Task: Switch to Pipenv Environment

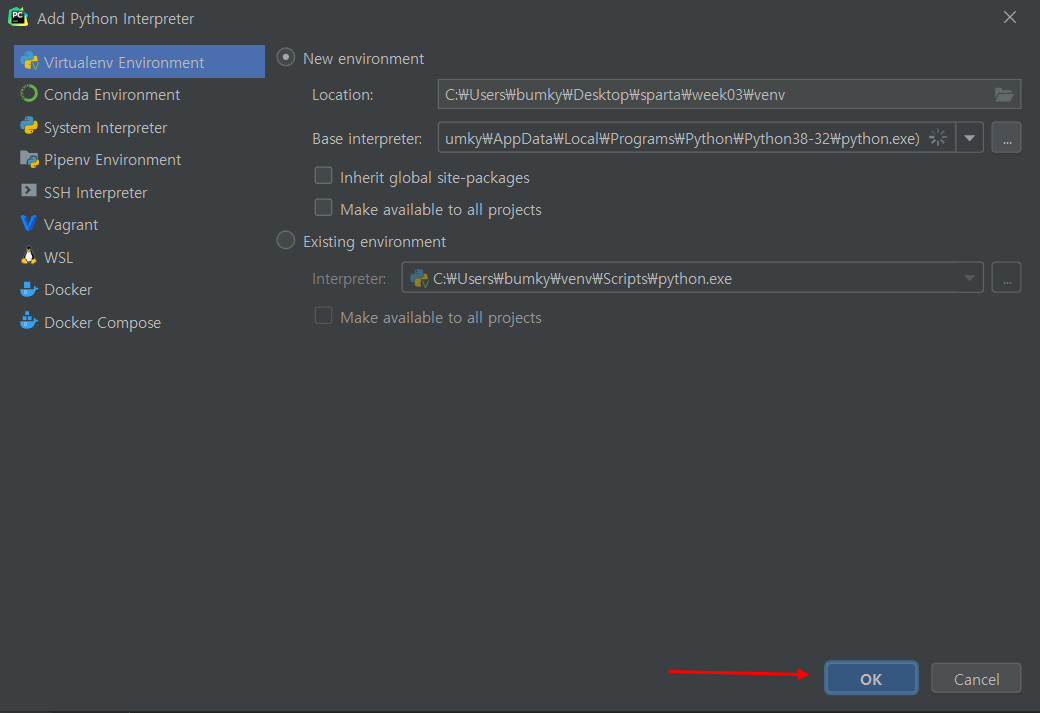Action: coord(139,159)
